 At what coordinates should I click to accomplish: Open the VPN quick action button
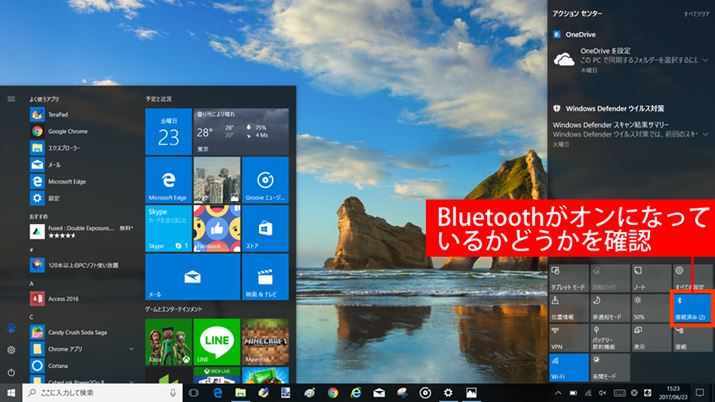569,337
